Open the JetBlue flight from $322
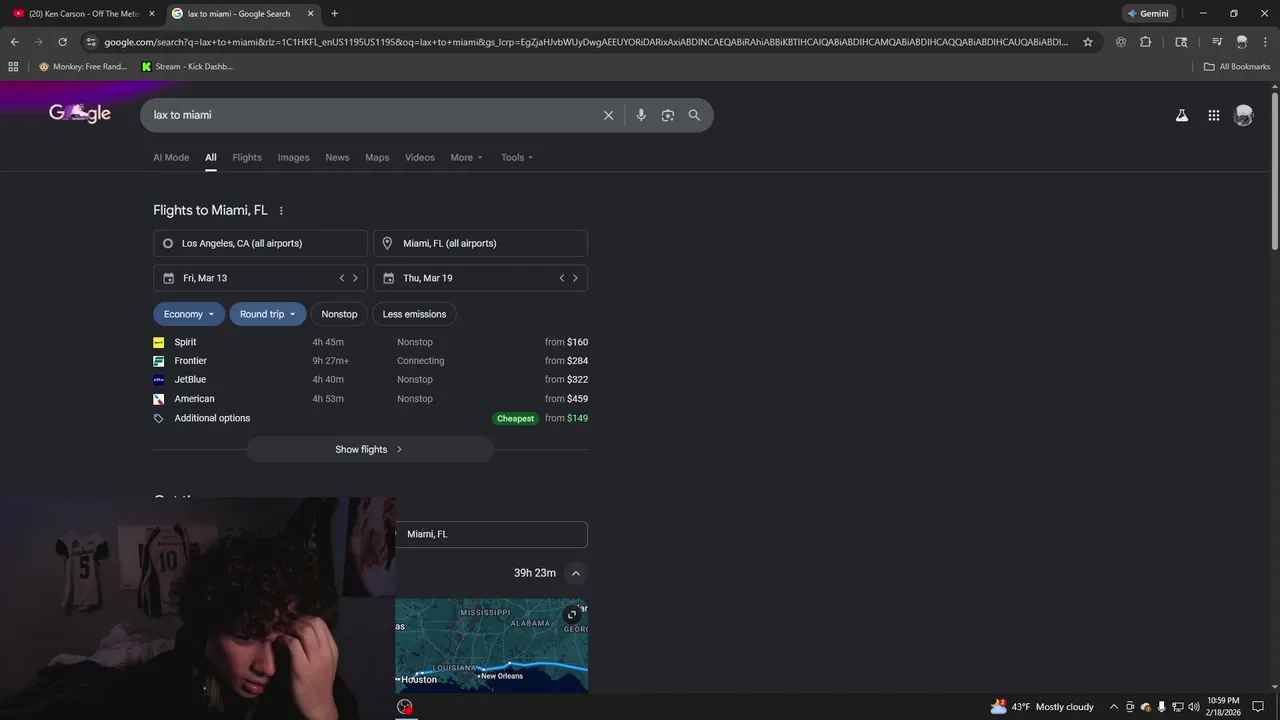The height and width of the screenshot is (720, 1280). coord(370,380)
